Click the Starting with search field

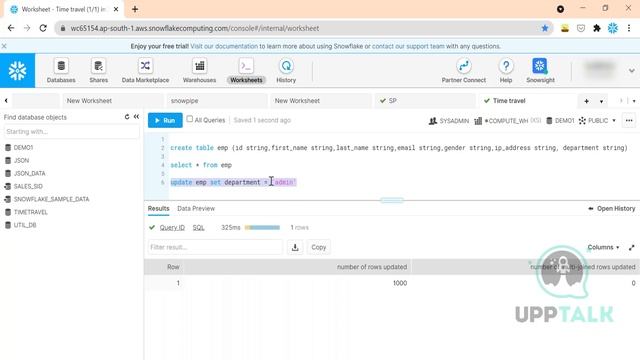click(71, 131)
